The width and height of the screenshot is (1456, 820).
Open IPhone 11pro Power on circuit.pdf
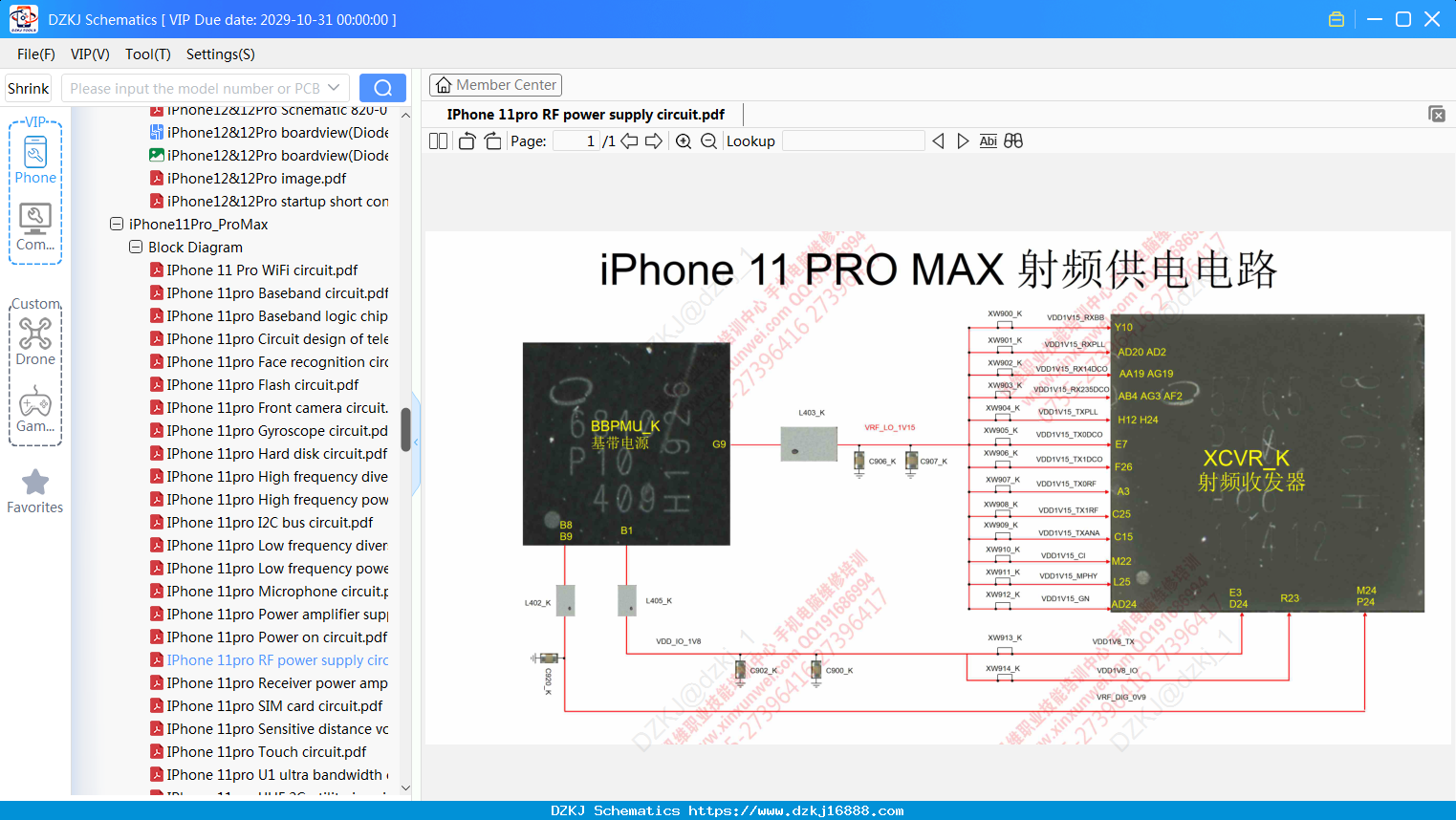click(x=277, y=637)
